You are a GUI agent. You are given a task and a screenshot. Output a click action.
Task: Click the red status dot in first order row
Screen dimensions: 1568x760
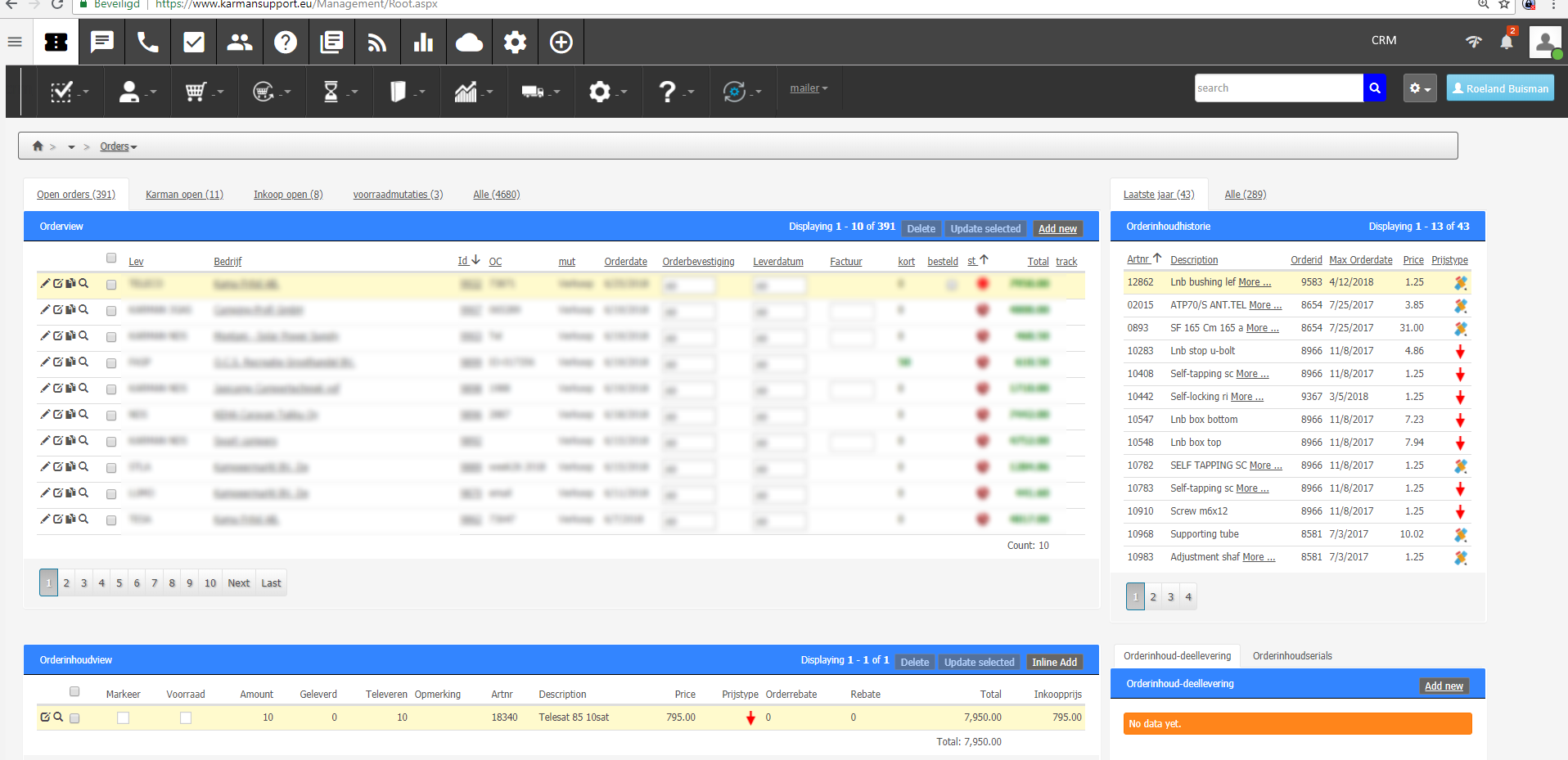(x=983, y=284)
